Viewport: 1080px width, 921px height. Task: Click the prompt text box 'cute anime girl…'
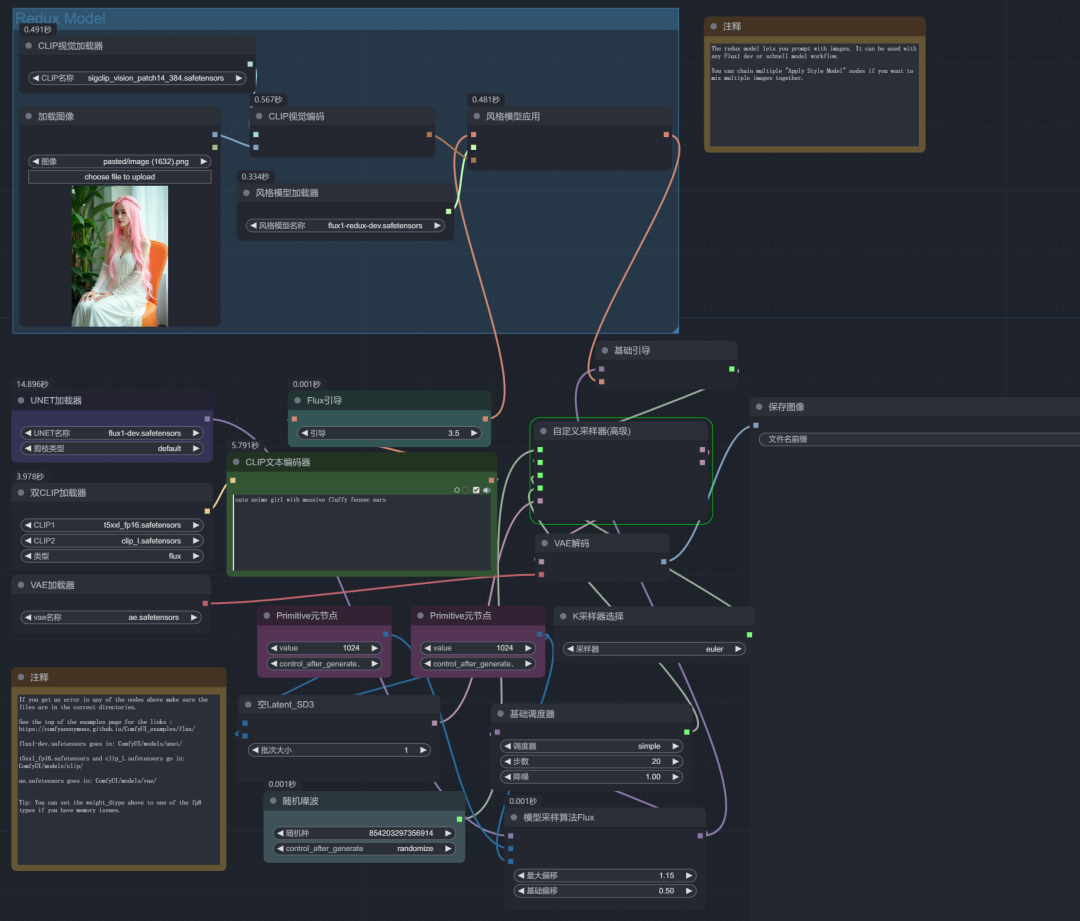(362, 532)
